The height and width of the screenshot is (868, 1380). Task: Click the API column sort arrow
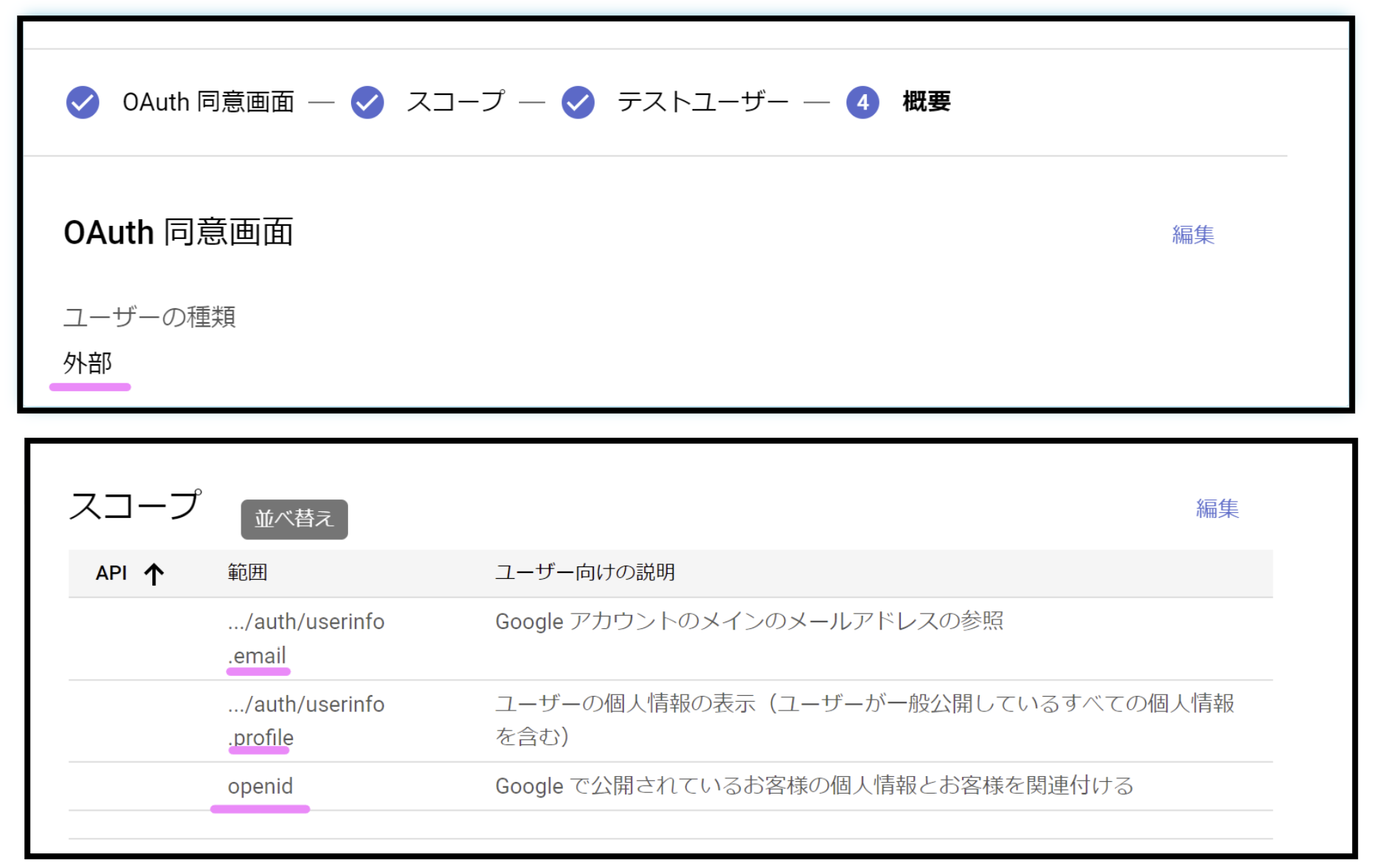(x=154, y=573)
